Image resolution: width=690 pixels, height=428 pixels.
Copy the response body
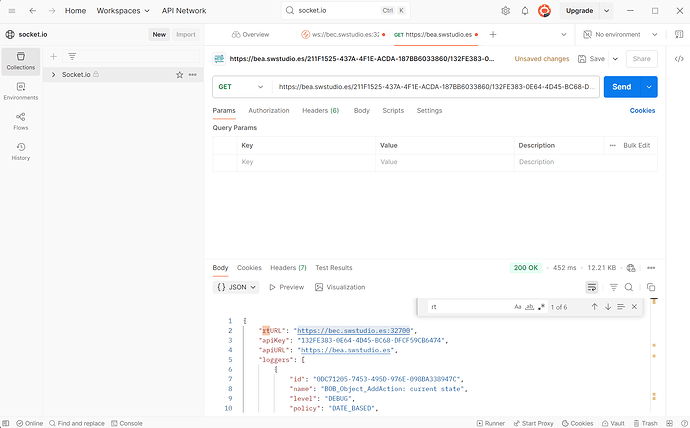pyautogui.click(x=651, y=287)
